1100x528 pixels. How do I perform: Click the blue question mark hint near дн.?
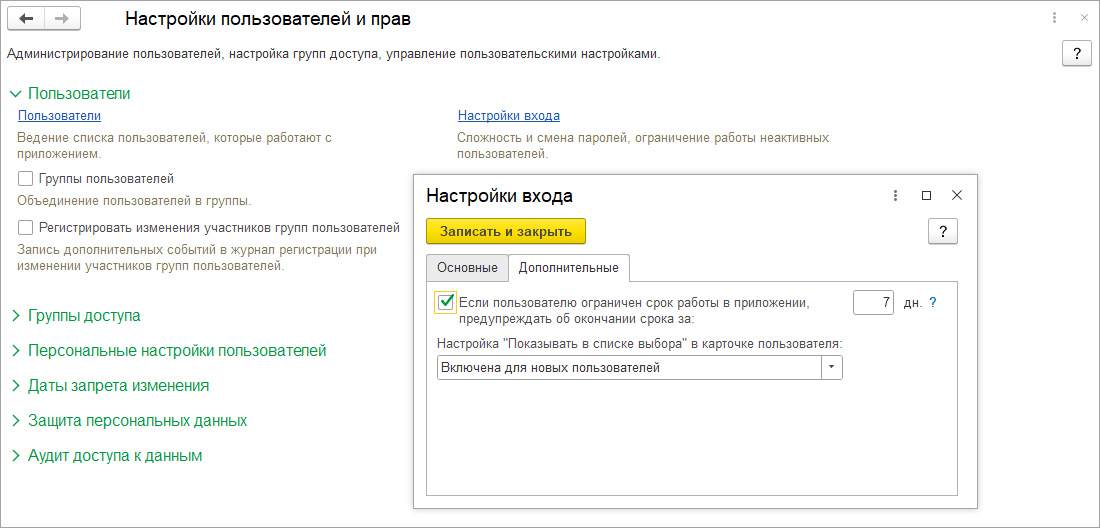coord(933,302)
